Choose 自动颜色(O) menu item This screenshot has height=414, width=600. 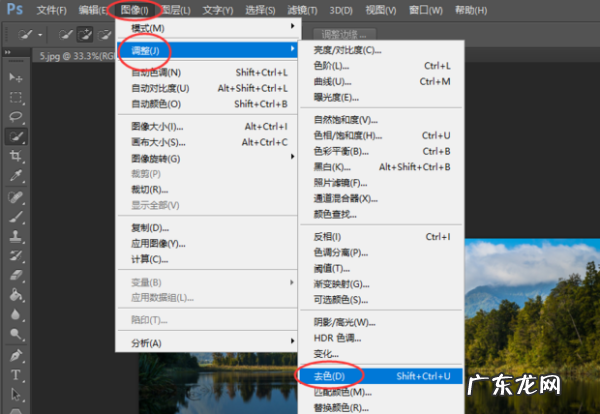point(207,104)
